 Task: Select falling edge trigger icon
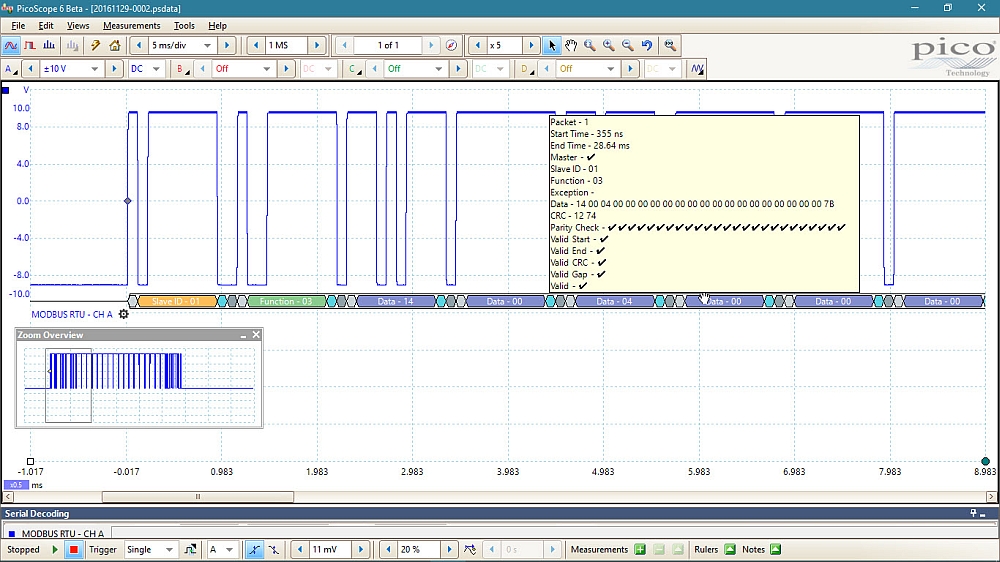(274, 549)
